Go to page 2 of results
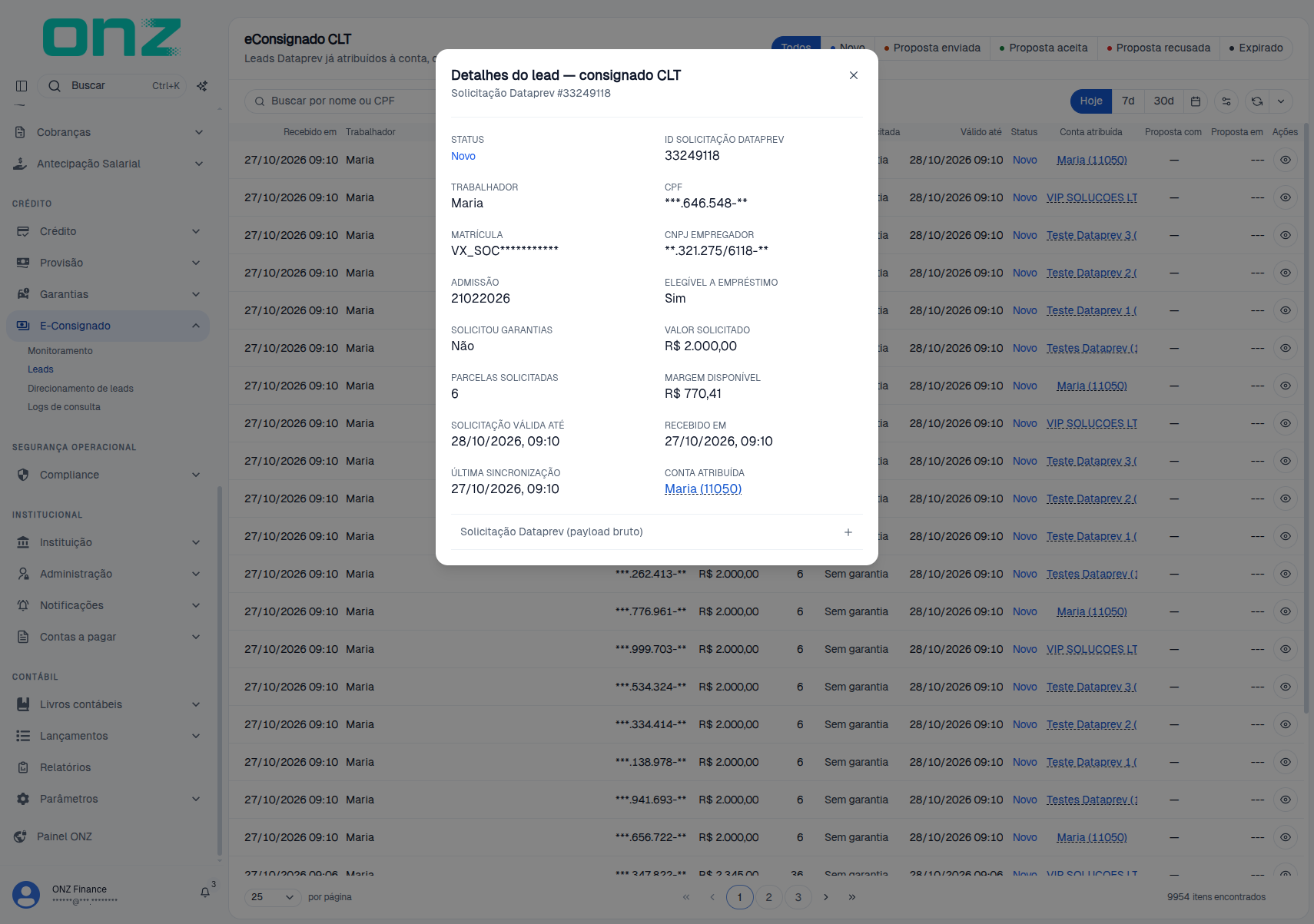 (x=768, y=897)
